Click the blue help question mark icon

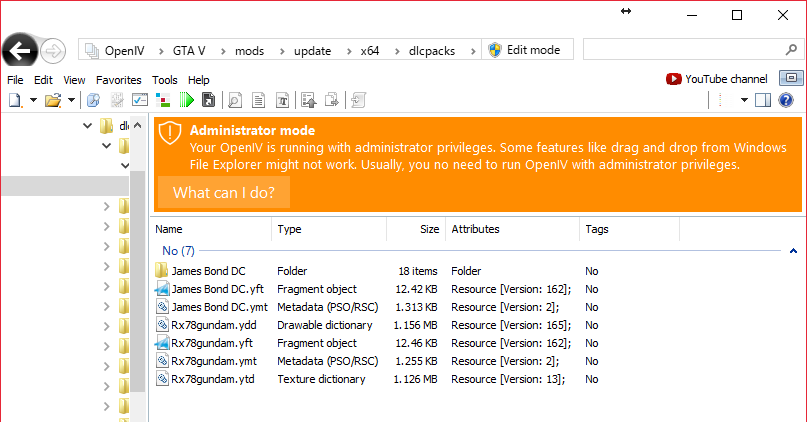coord(786,100)
